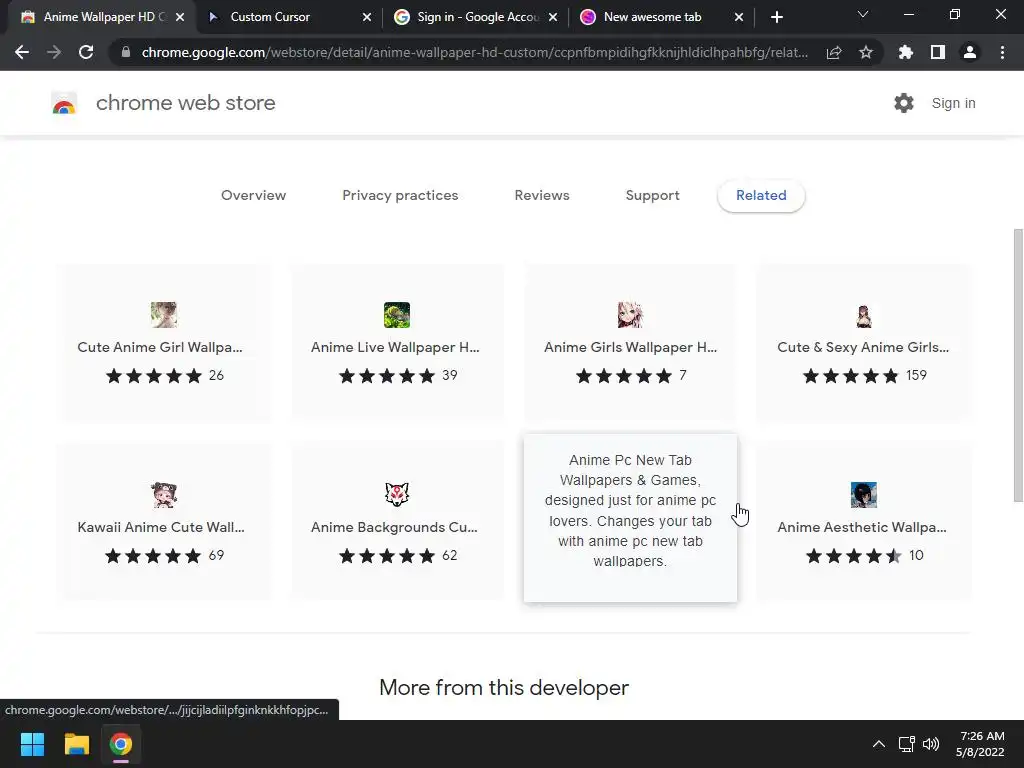The height and width of the screenshot is (768, 1024).
Task: Click the More from this developer heading
Action: click(x=504, y=688)
